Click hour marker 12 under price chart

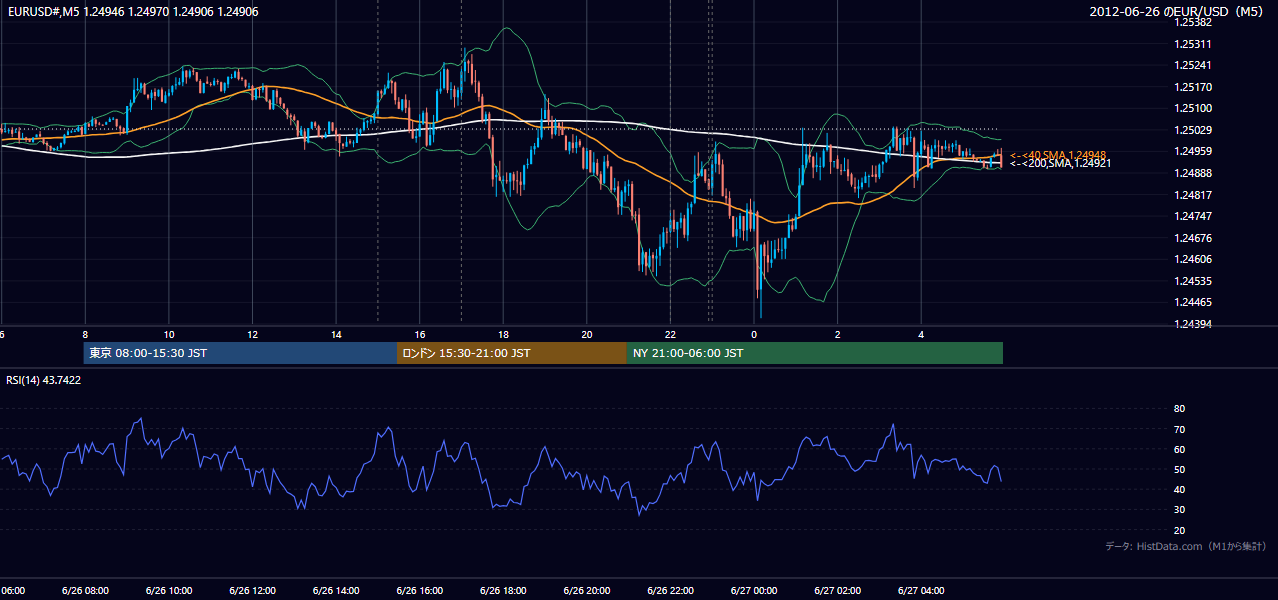(253, 335)
